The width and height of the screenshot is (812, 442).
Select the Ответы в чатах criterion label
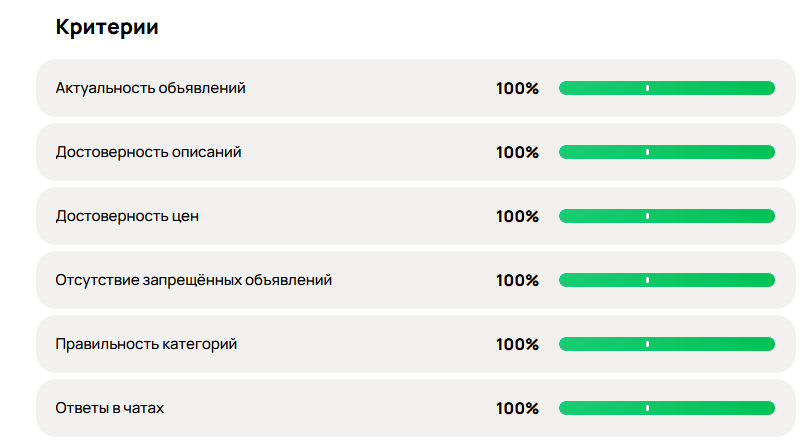[109, 408]
